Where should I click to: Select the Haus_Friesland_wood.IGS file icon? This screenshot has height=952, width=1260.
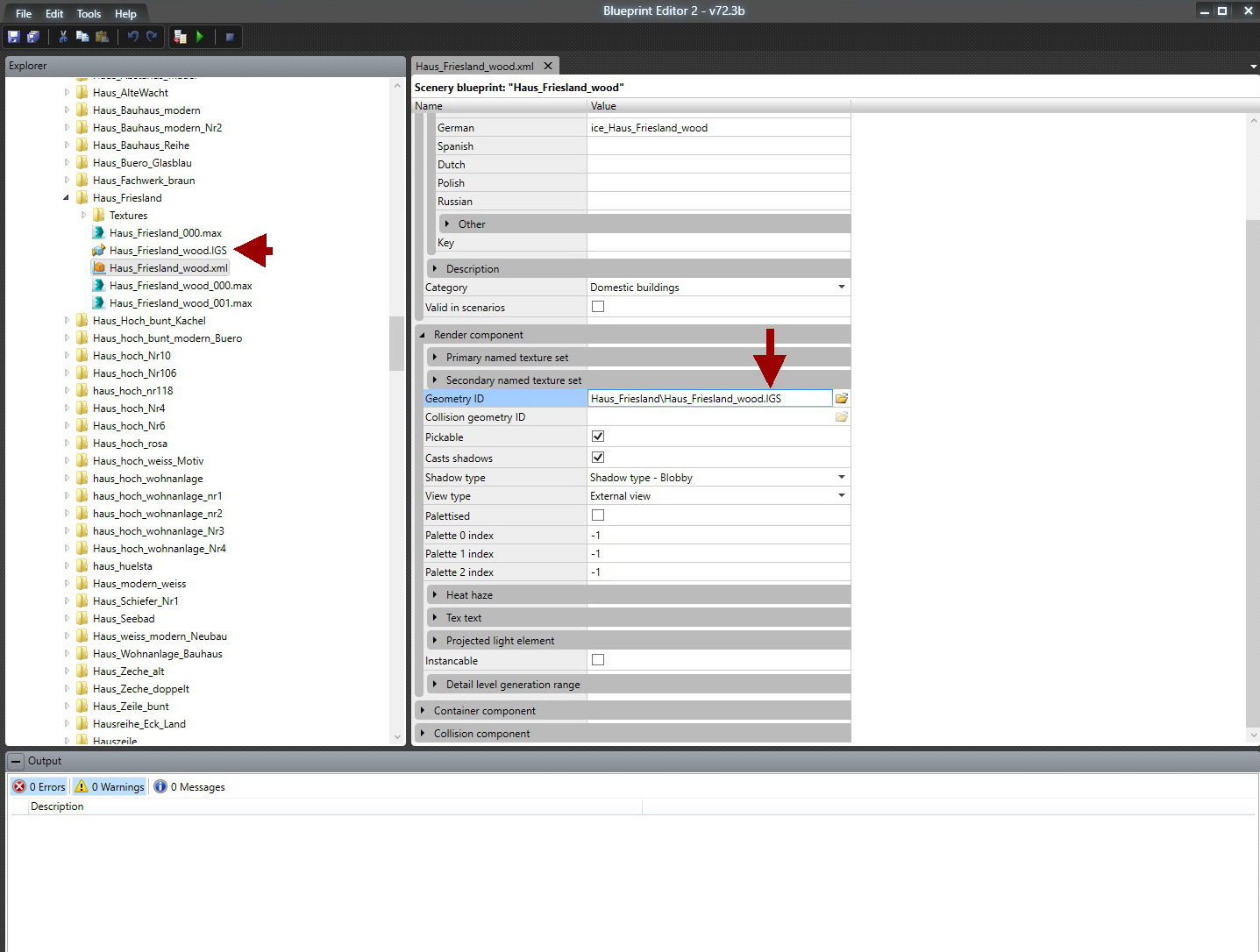point(99,251)
